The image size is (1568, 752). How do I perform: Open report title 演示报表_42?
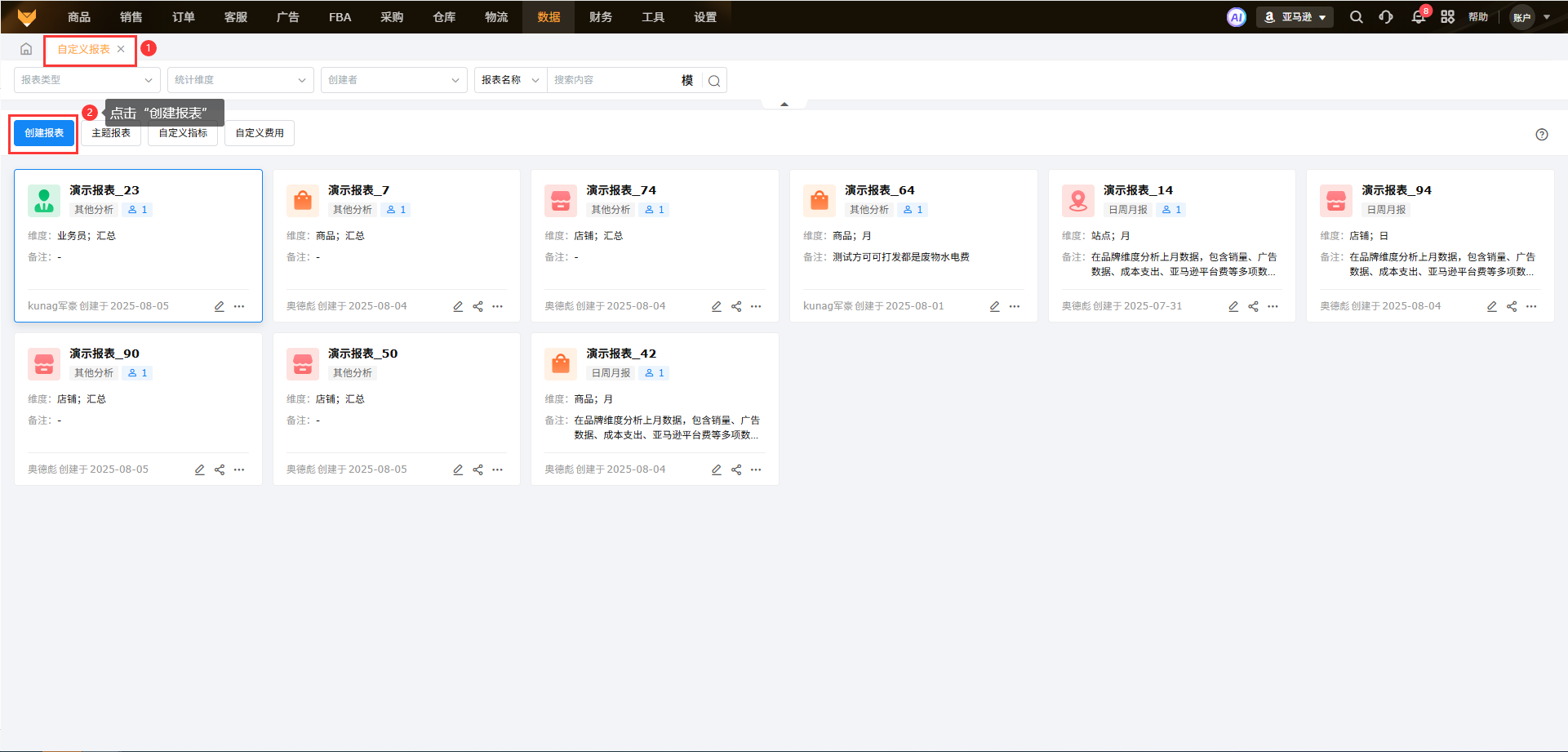[621, 354]
